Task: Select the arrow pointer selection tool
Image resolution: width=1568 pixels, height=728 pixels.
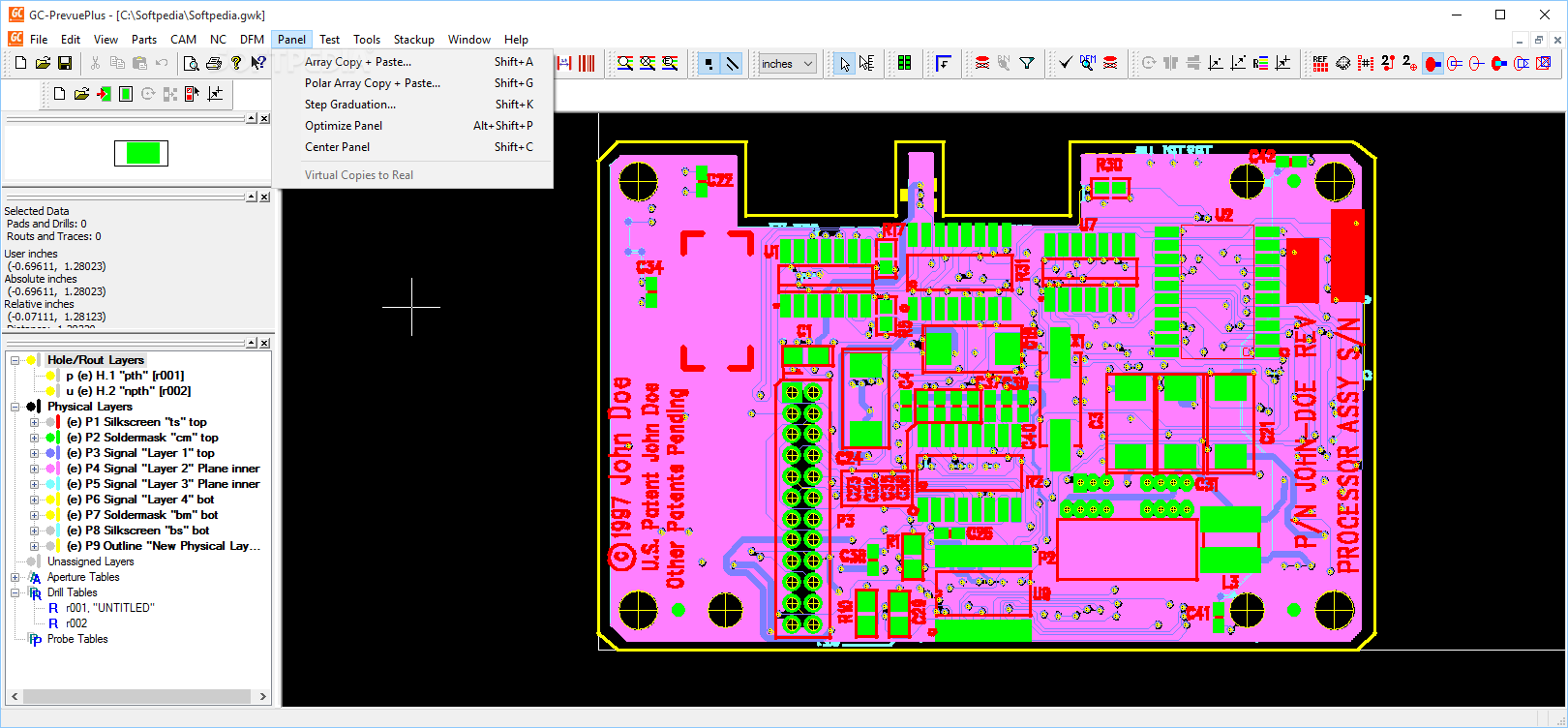Action: pos(845,63)
